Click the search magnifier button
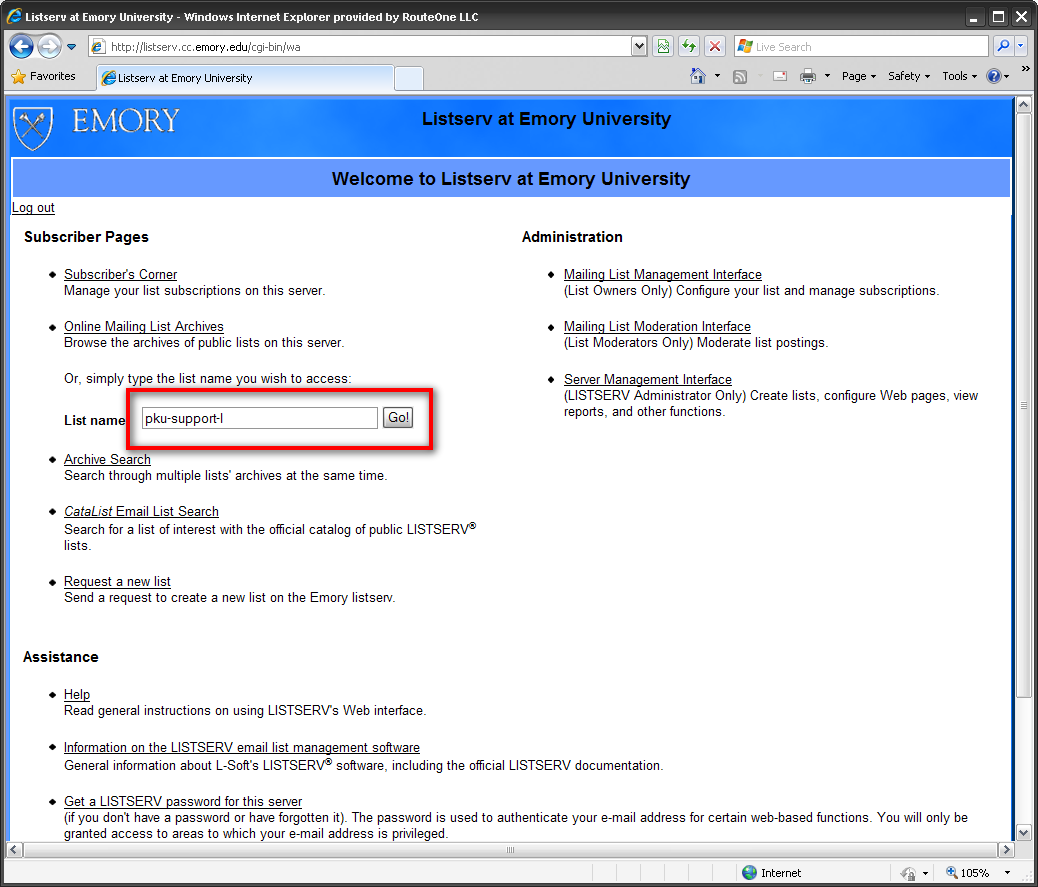 point(1003,46)
